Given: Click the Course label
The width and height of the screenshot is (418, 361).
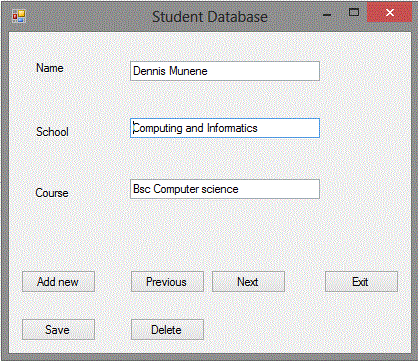Looking at the screenshot, I should point(52,193).
